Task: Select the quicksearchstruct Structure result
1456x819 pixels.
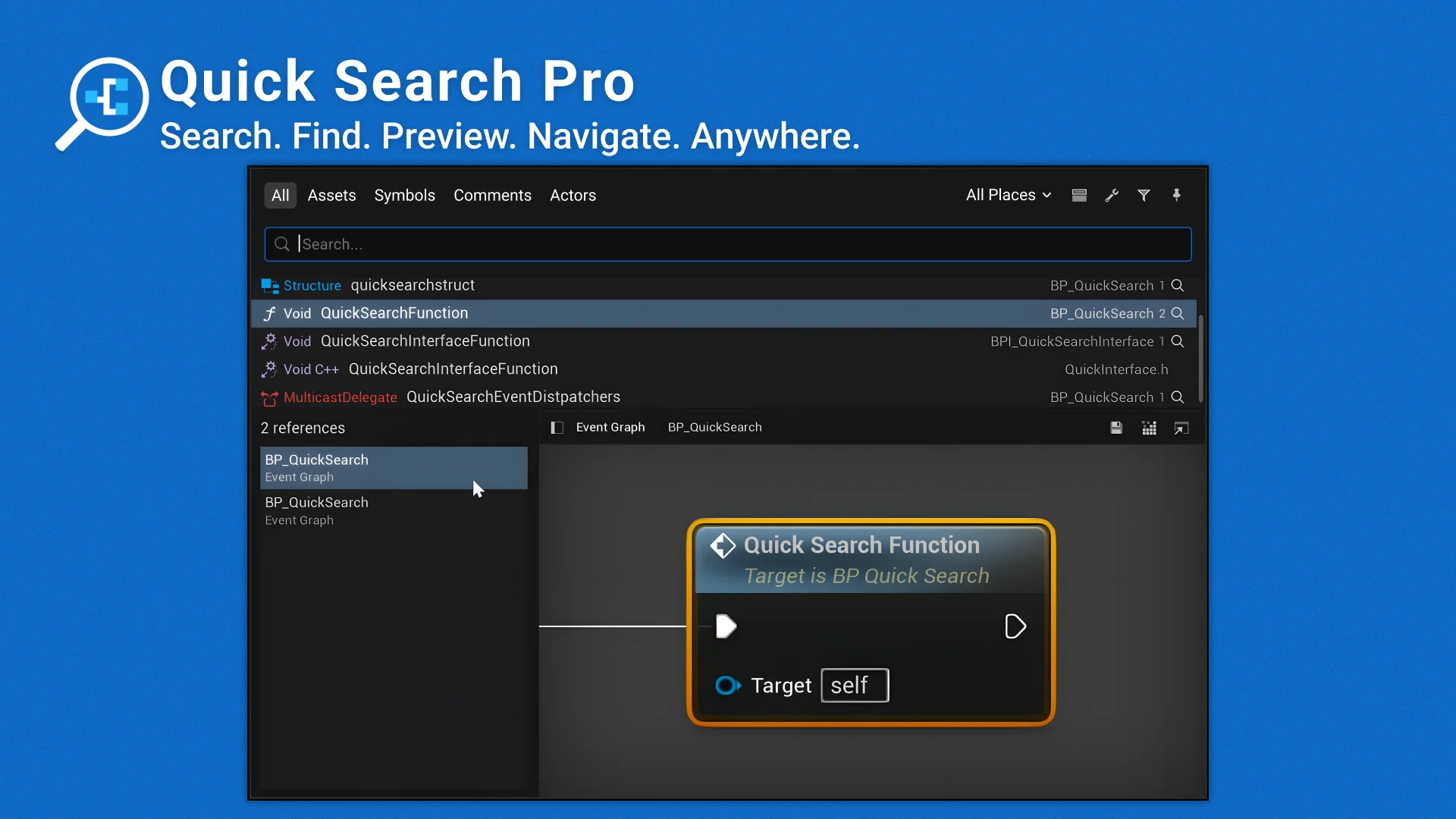Action: point(723,285)
